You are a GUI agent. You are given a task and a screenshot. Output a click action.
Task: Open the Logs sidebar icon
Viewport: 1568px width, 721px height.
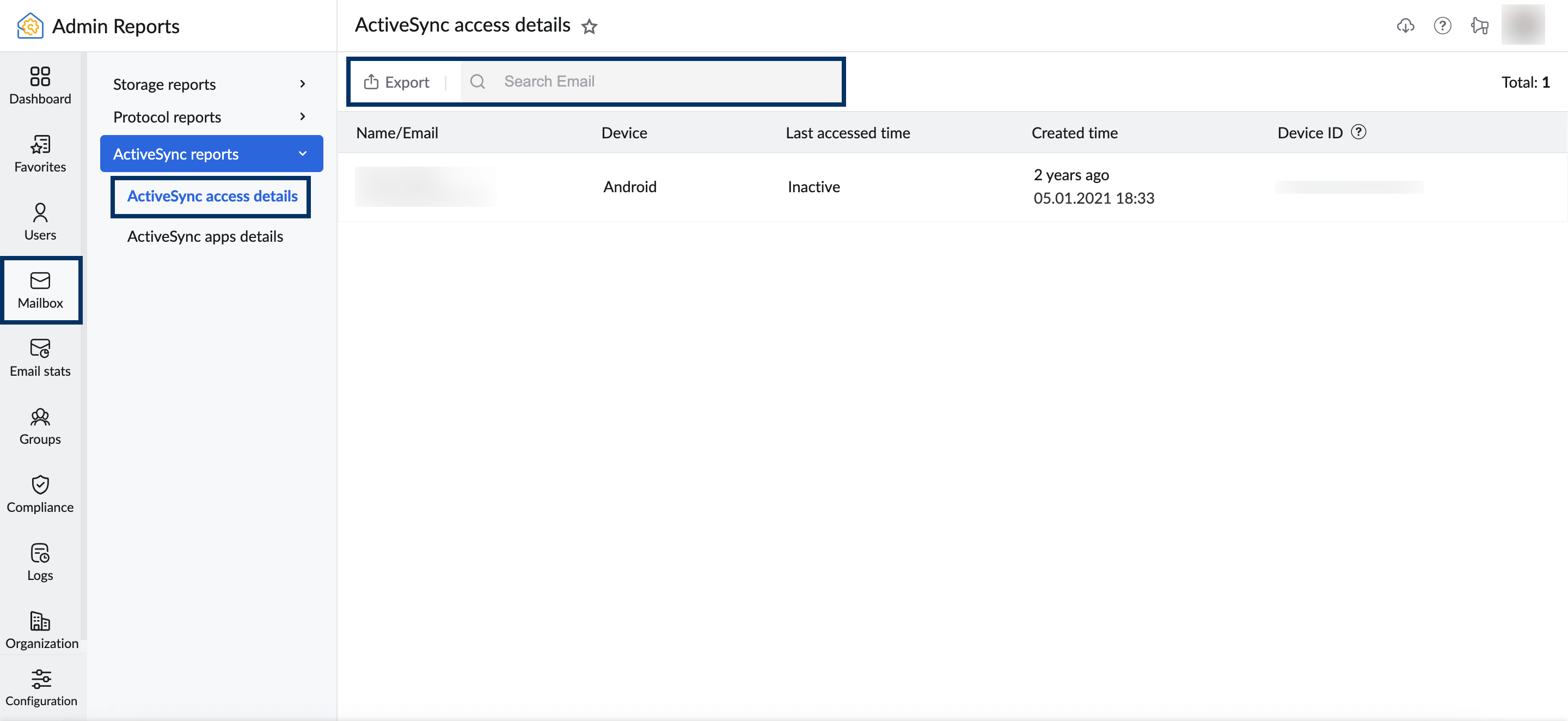(40, 562)
